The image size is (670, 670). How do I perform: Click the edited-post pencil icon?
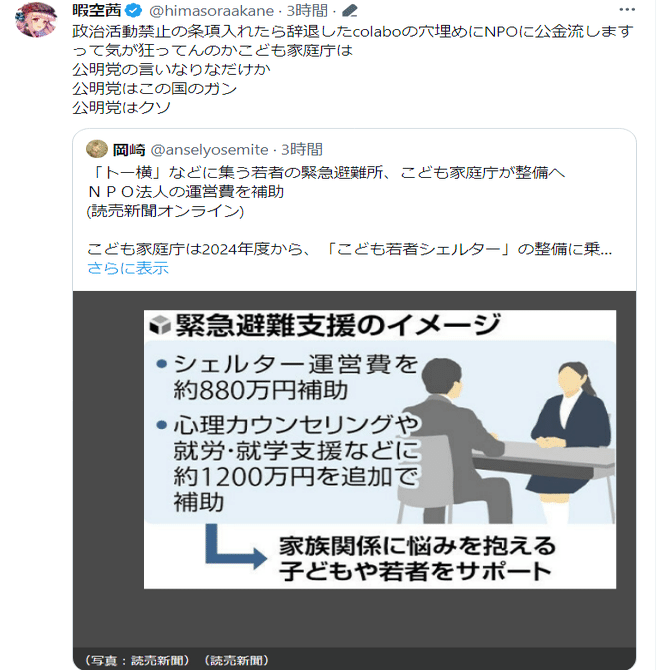point(350,11)
